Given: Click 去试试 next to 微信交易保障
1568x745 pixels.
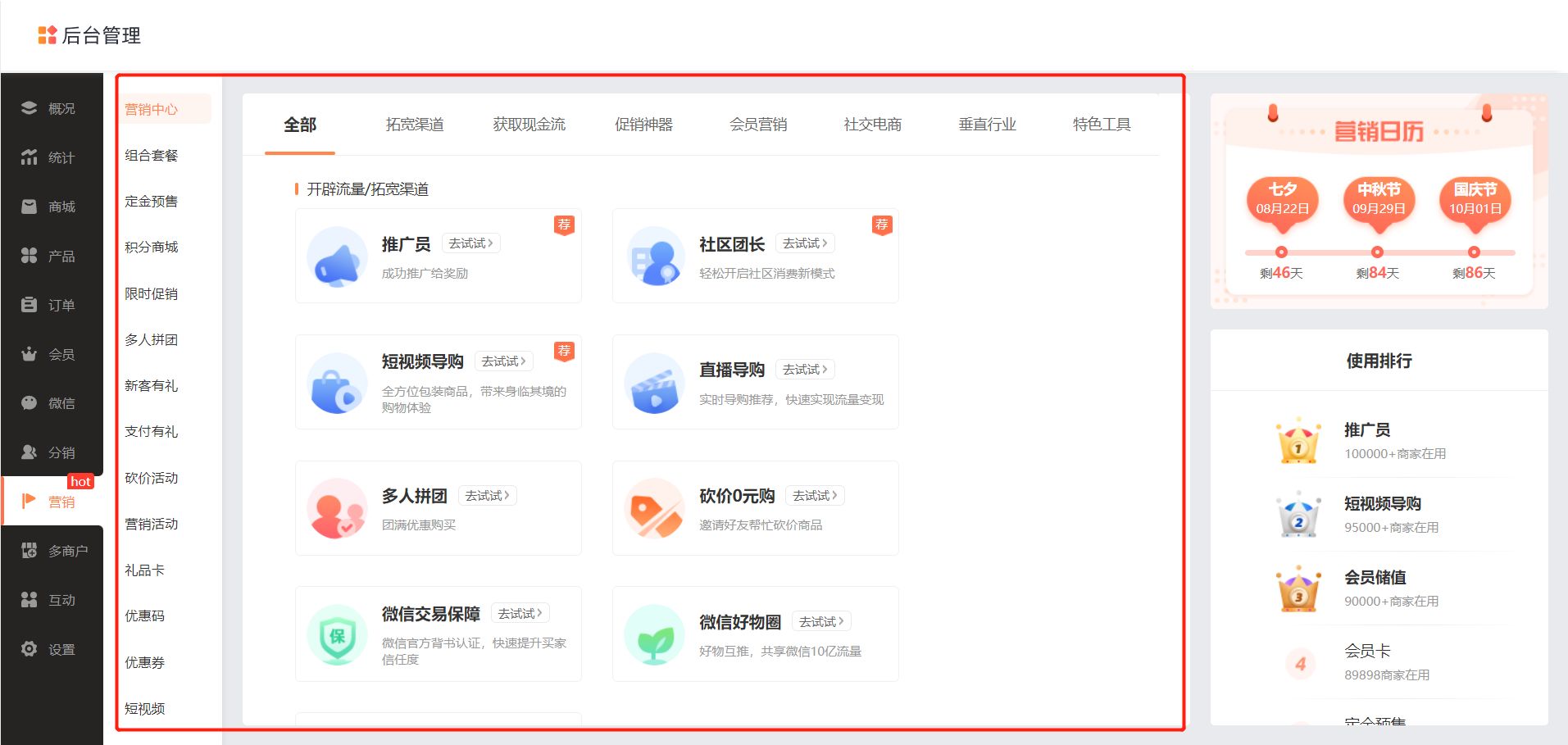Looking at the screenshot, I should click(520, 613).
